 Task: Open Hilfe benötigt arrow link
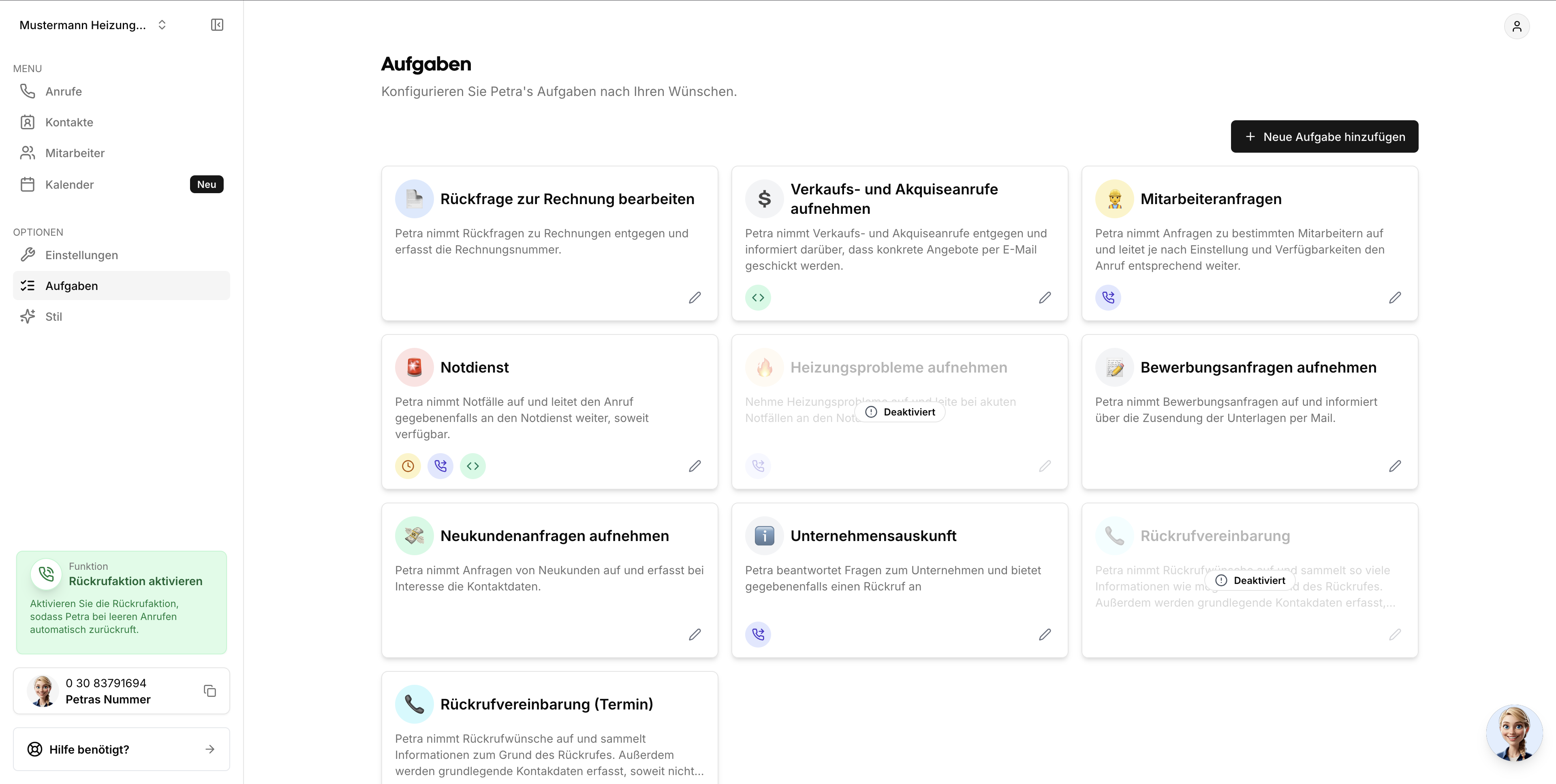click(x=209, y=749)
